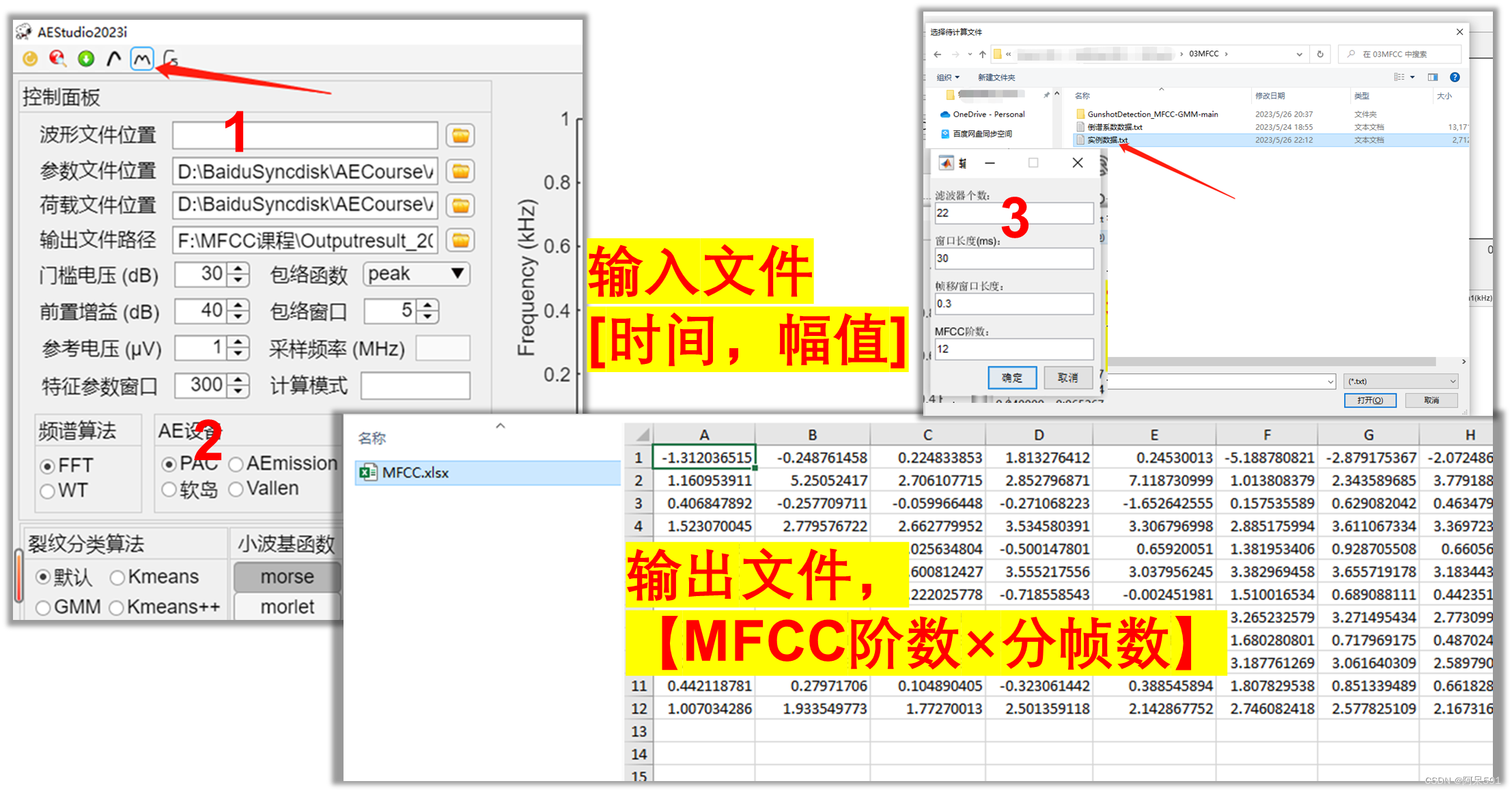Click the yellow refresh icon in AEStudio toolbar
Screen dimensions: 1512x792
click(30, 59)
